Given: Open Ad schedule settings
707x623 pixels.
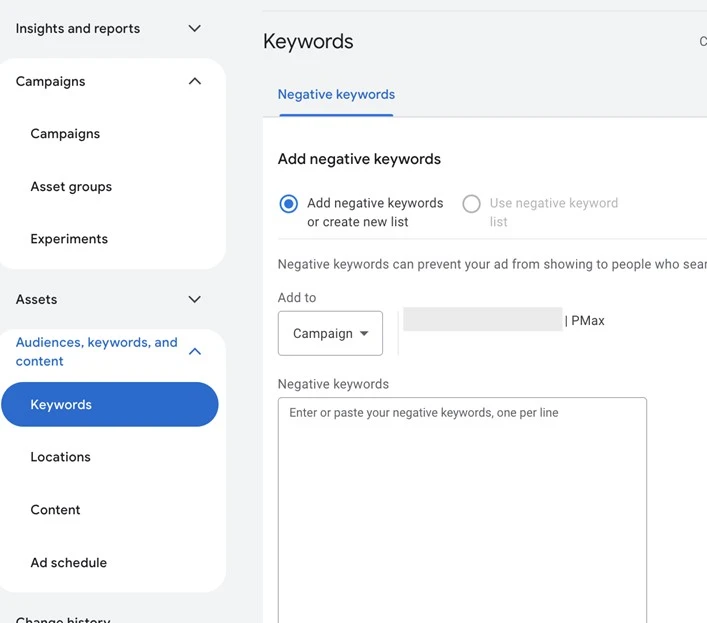Looking at the screenshot, I should tap(68, 563).
